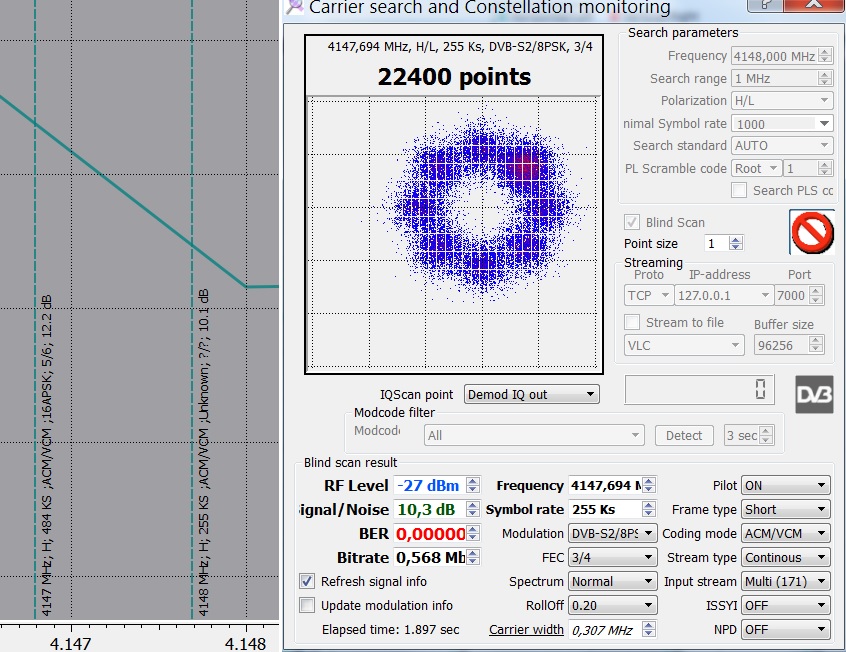Click the Elapsed time 1.897 sec text
The height and width of the screenshot is (652, 846).
pyautogui.click(x=390, y=629)
